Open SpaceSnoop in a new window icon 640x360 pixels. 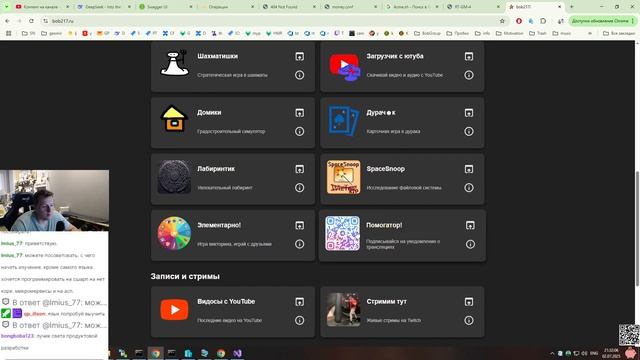coord(469,169)
